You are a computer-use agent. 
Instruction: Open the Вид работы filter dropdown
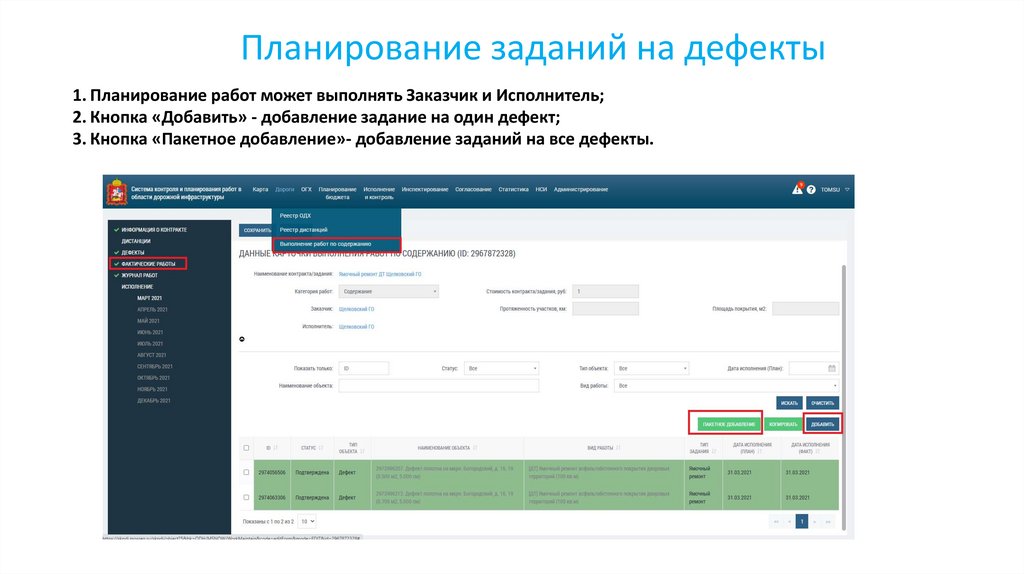point(726,385)
